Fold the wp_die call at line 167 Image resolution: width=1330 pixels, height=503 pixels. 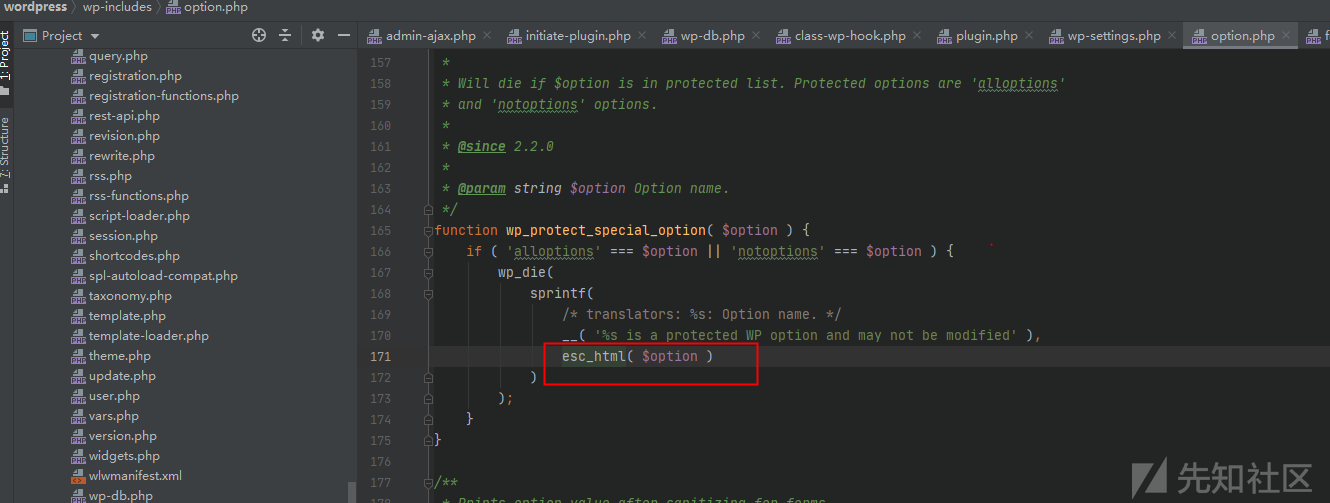[x=428, y=272]
